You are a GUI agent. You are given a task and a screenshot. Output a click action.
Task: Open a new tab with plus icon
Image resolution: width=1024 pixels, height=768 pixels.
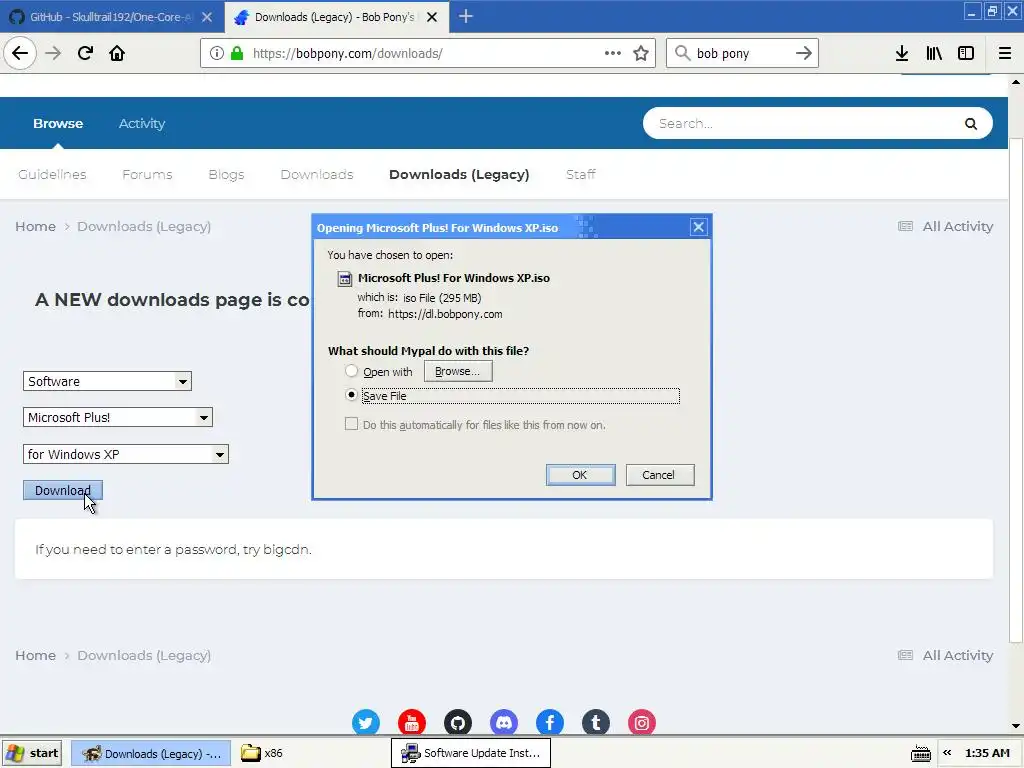[x=466, y=16]
